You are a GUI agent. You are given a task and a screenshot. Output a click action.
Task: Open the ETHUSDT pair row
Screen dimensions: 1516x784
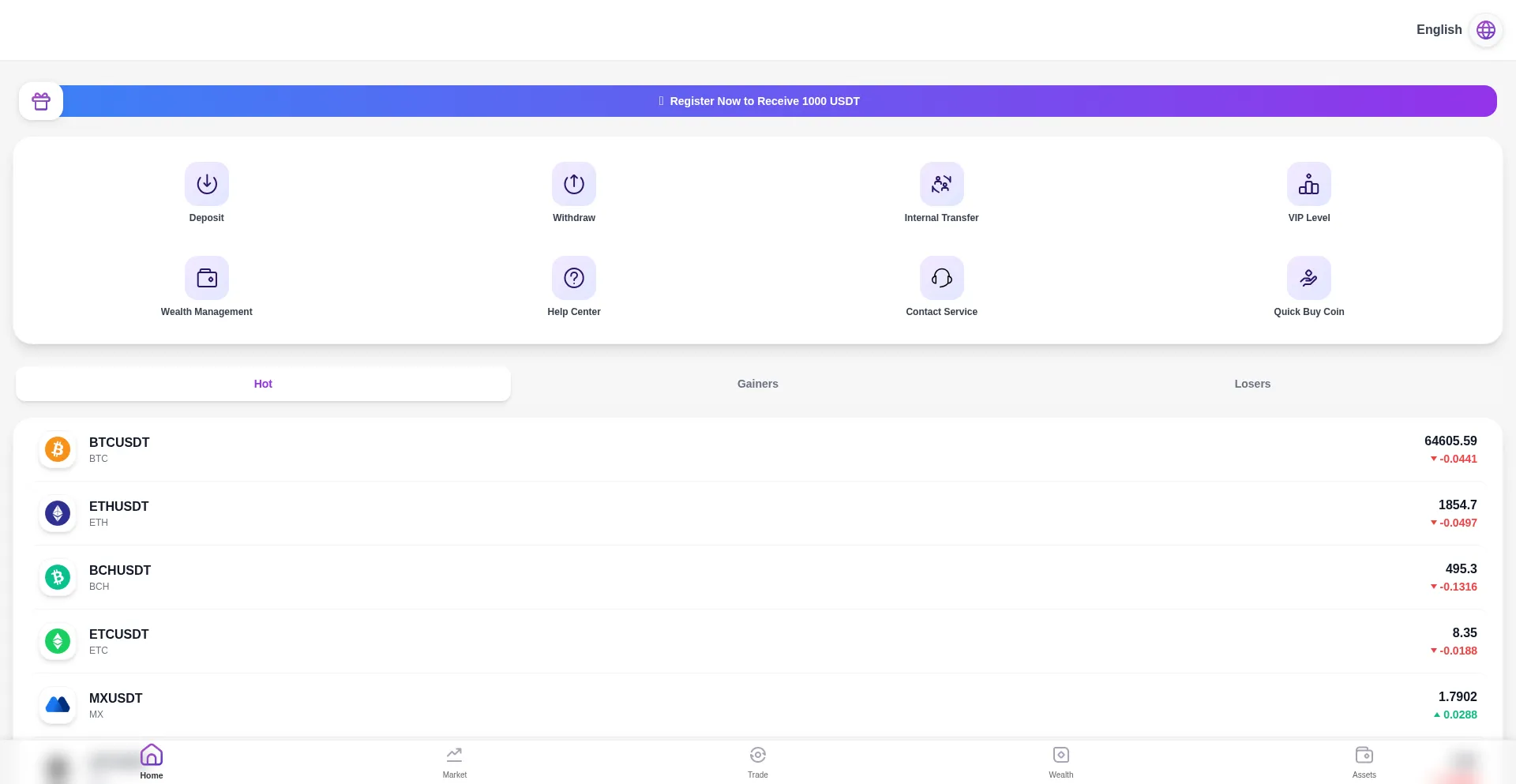758,513
